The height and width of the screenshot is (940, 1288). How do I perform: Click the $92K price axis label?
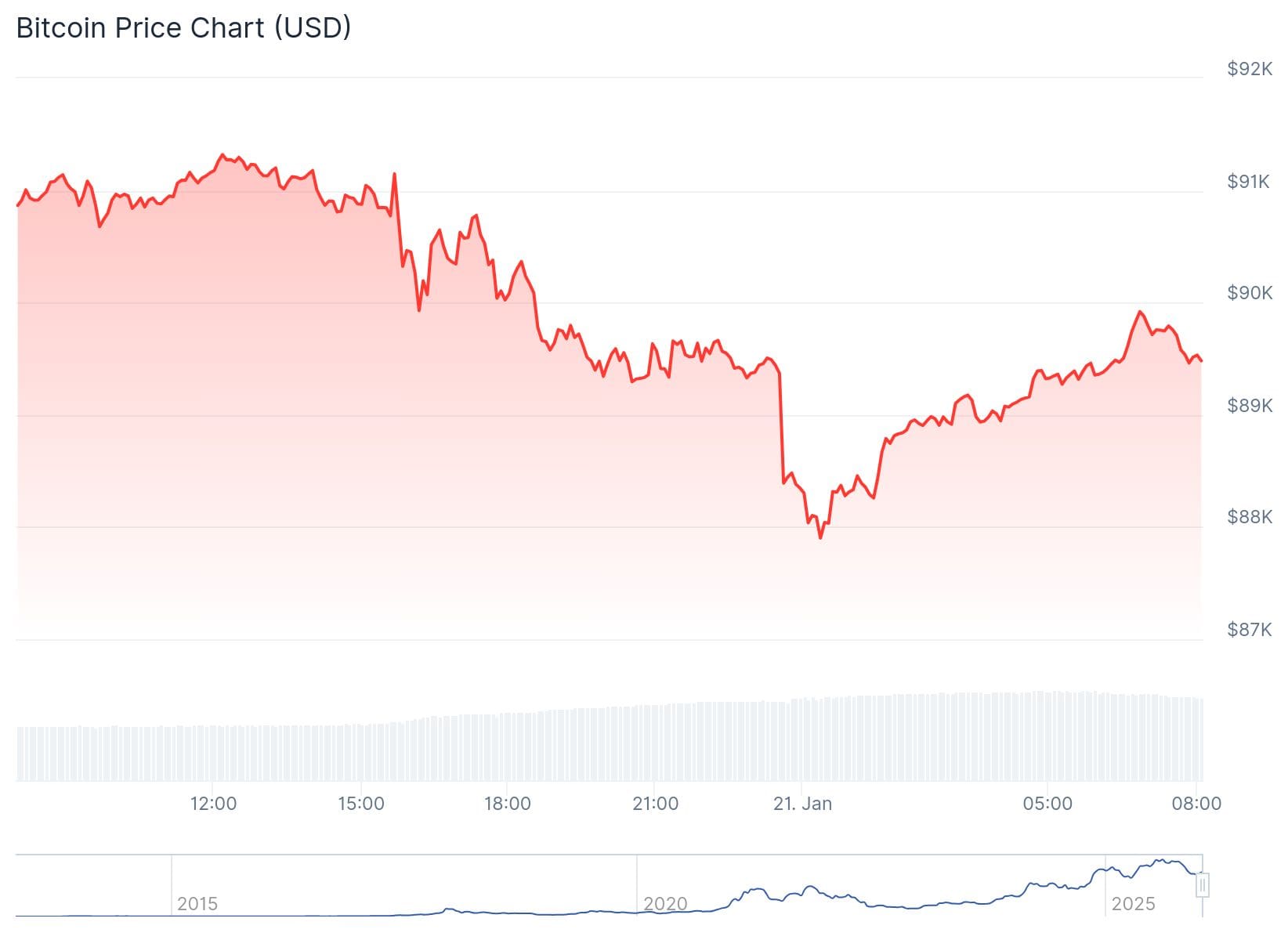[x=1250, y=69]
